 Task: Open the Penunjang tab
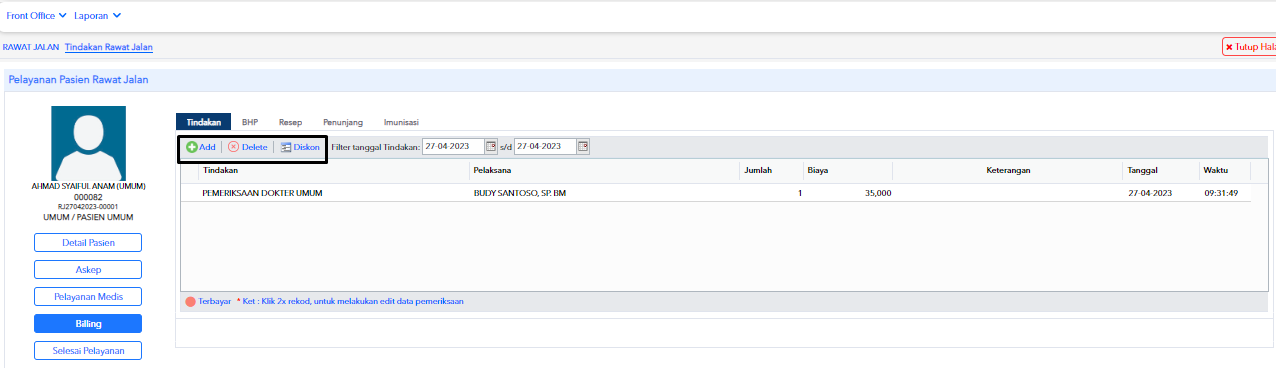click(343, 121)
